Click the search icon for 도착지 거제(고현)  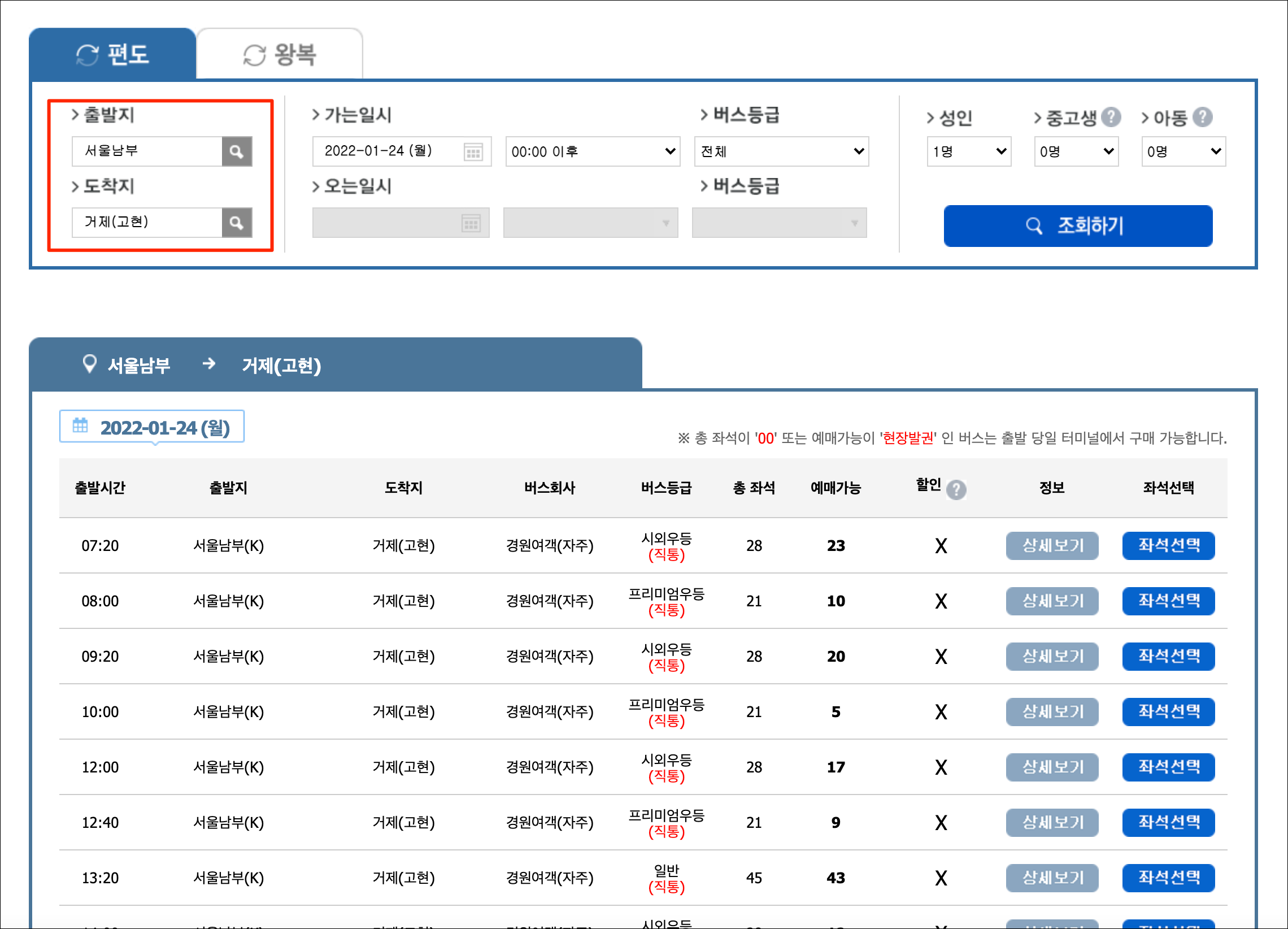[236, 222]
